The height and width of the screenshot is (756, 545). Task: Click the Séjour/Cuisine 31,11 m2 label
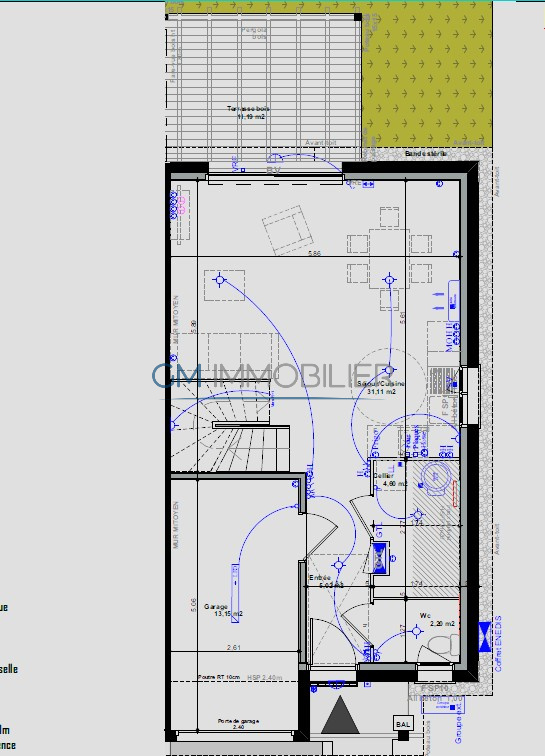[x=381, y=388]
